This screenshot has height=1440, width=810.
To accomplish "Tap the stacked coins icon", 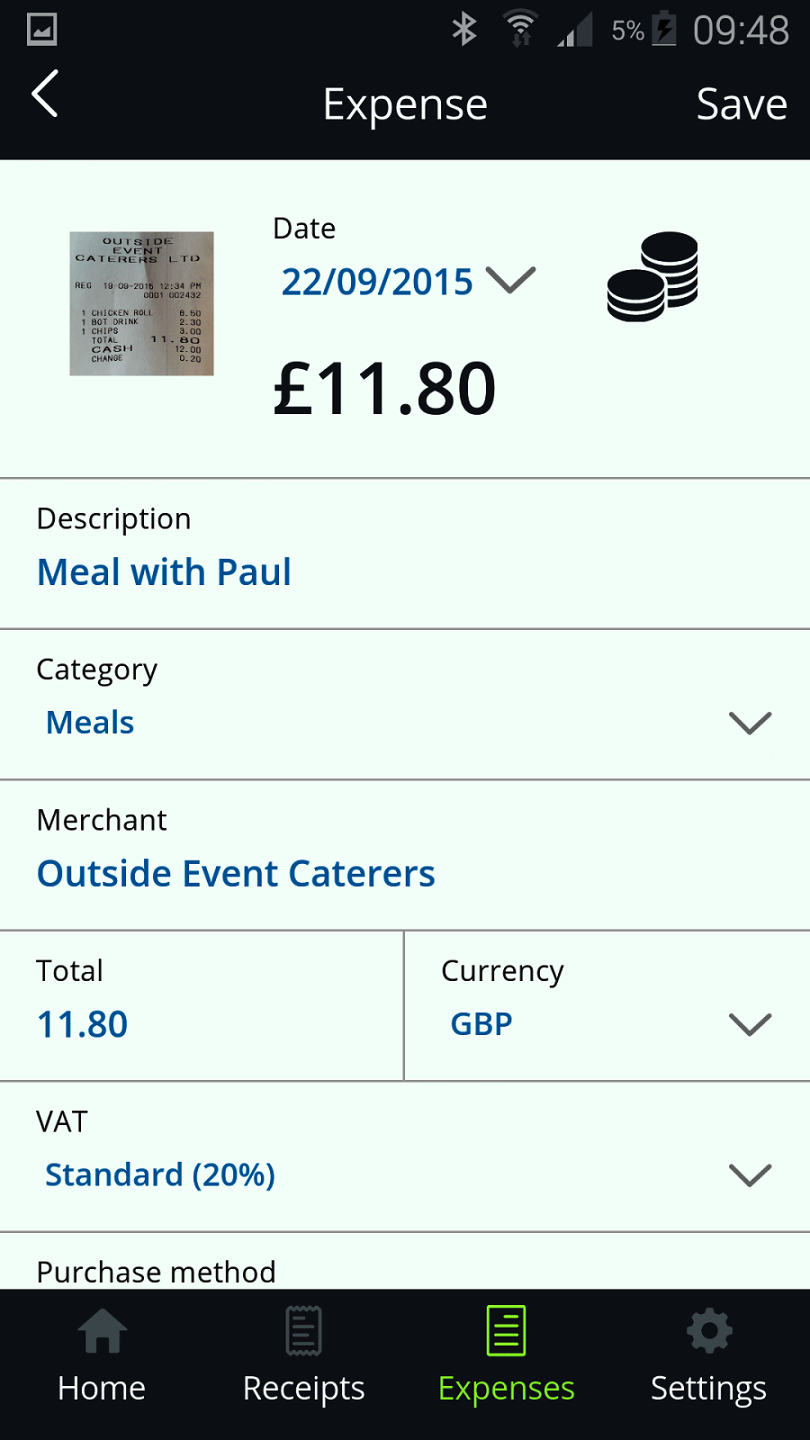I will [x=653, y=276].
